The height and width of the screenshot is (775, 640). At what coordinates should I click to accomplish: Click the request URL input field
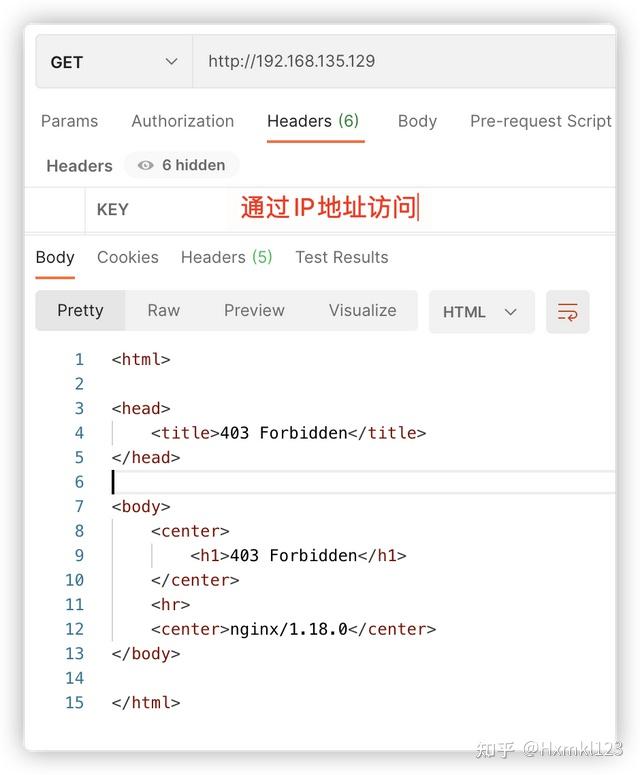pos(404,62)
